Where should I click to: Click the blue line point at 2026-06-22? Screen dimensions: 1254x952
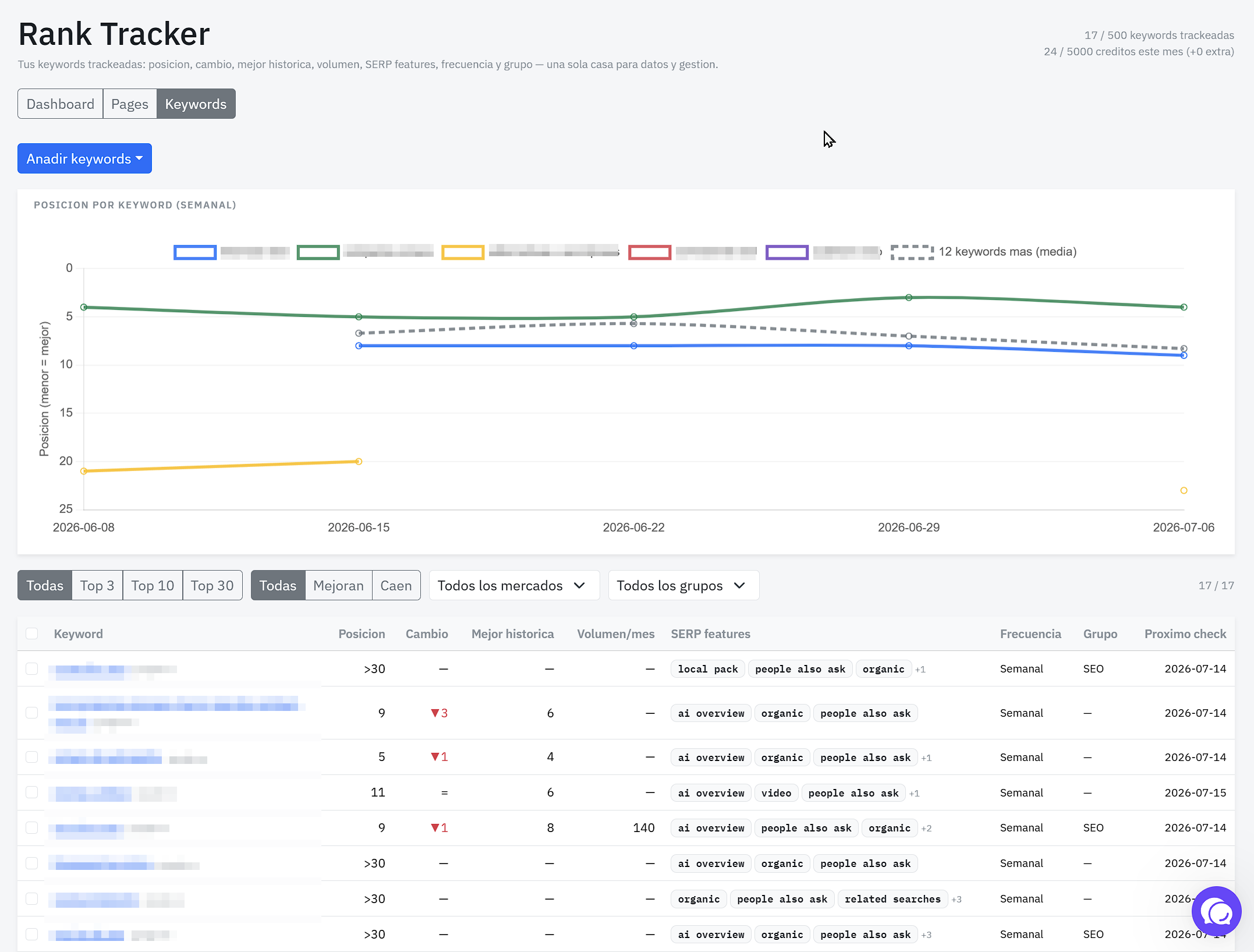click(633, 346)
